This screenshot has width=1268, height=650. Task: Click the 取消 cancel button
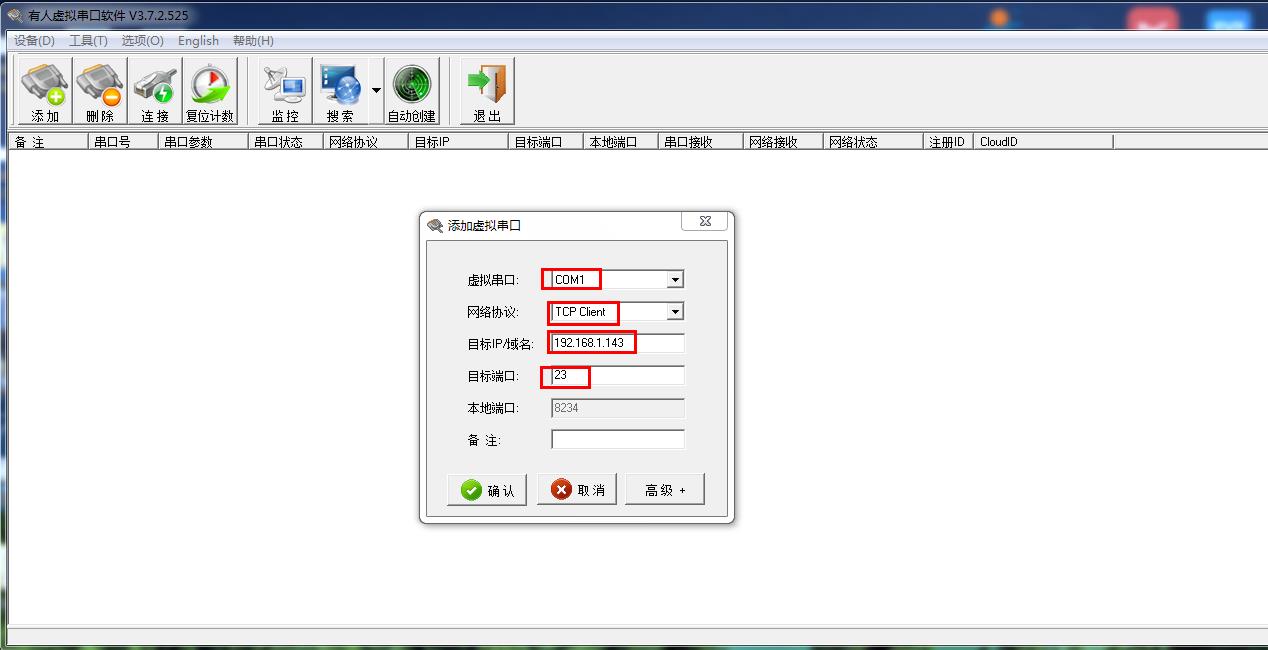(x=577, y=490)
